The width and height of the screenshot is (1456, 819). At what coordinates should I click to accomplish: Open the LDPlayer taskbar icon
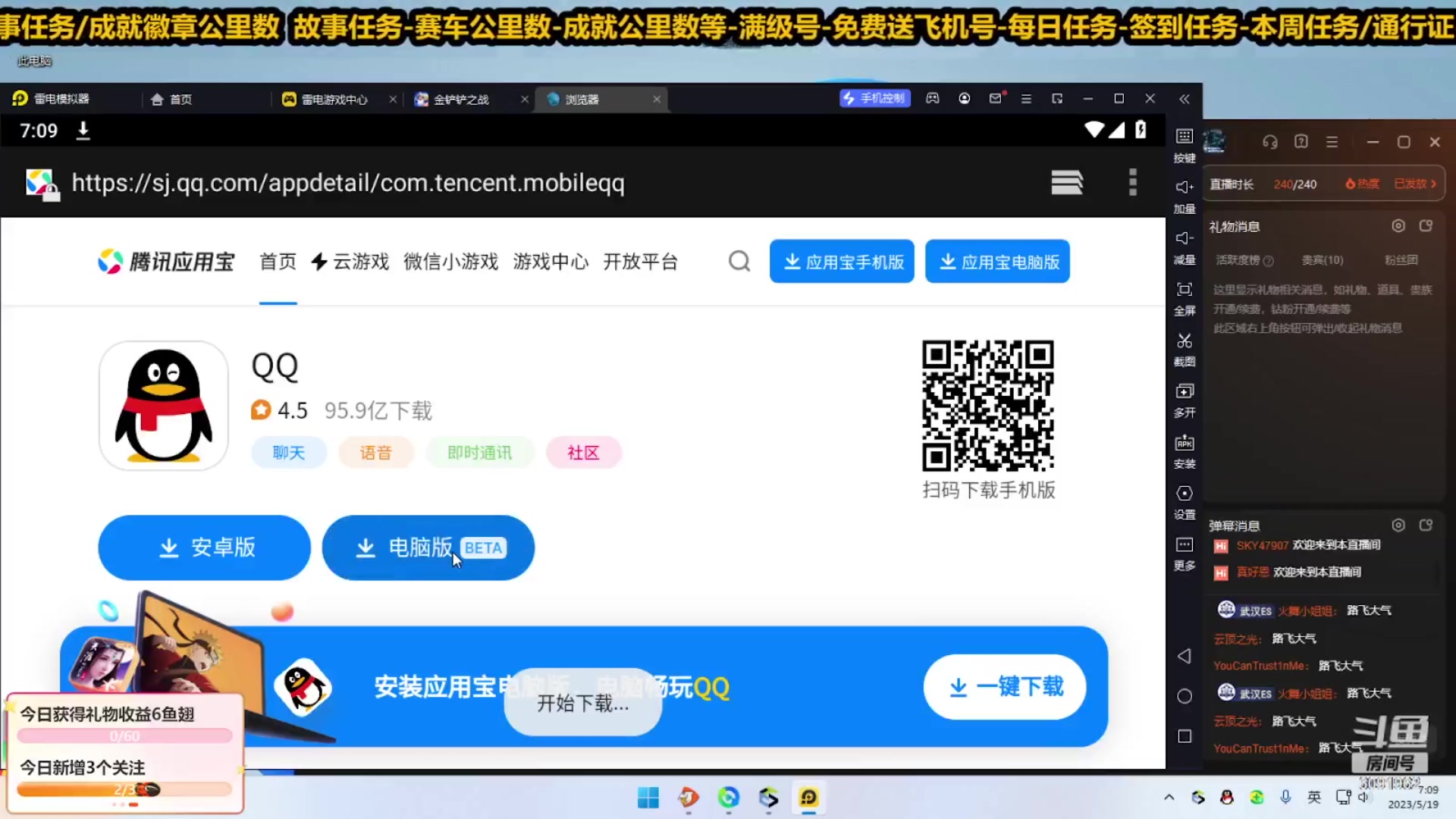808,798
